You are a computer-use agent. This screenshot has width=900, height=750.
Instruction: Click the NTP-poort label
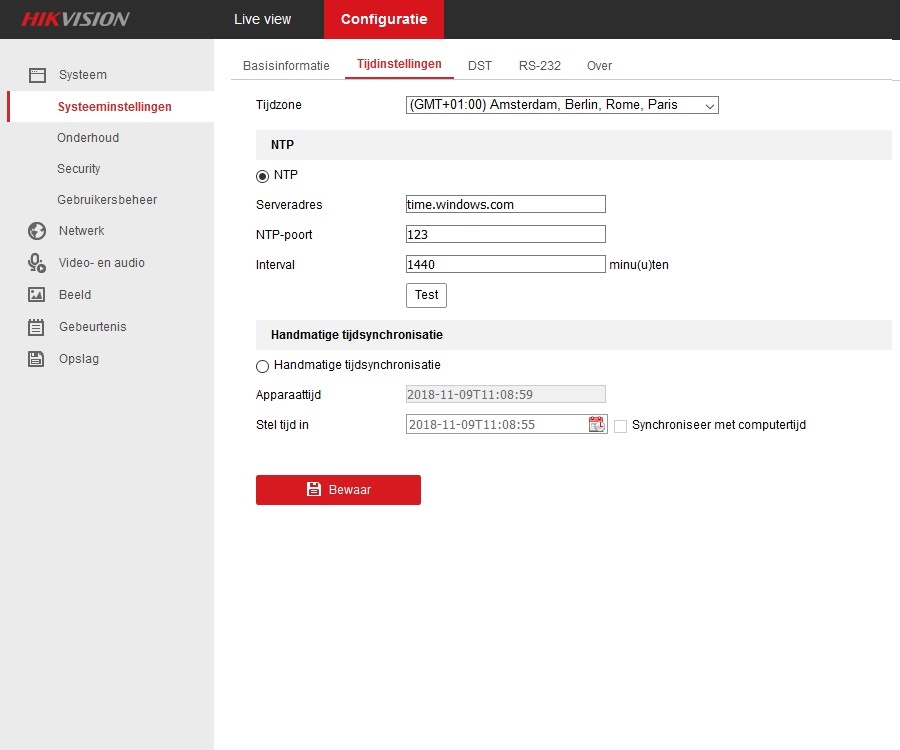(x=284, y=235)
